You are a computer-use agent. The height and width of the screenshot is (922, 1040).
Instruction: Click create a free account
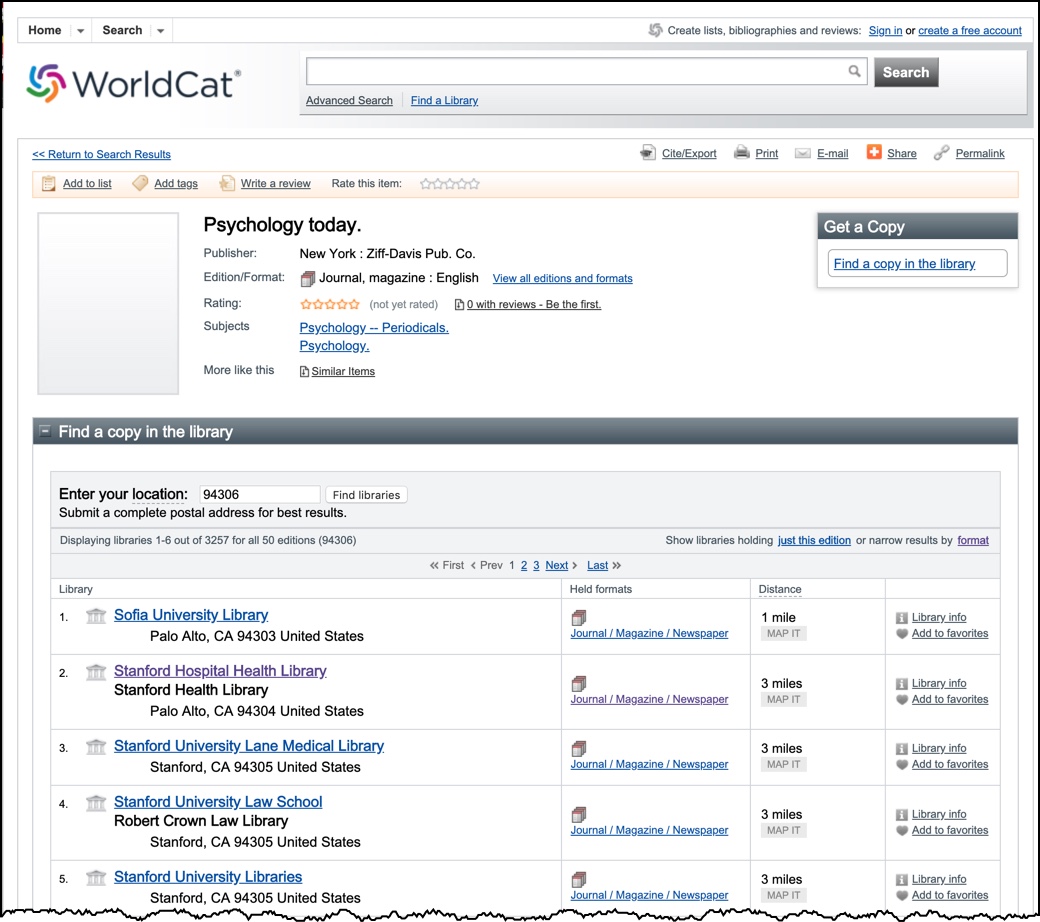(970, 30)
